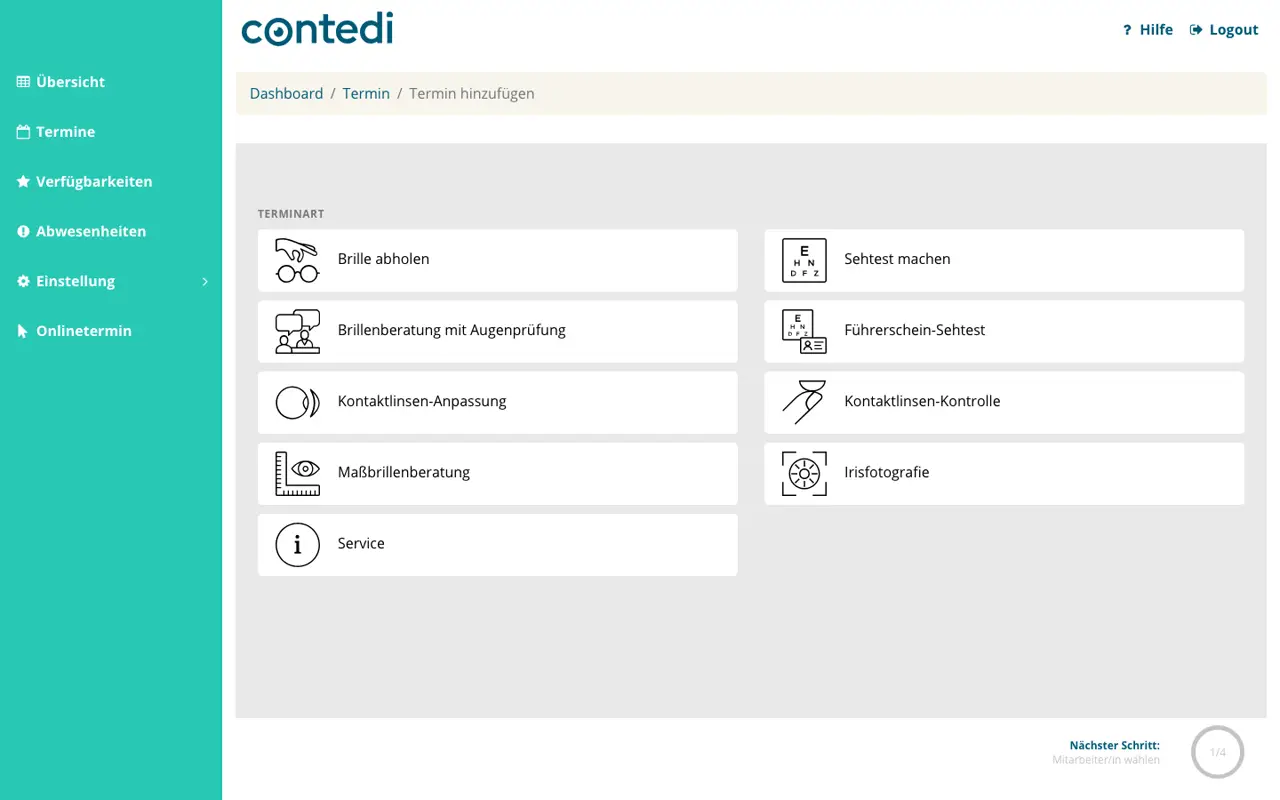Select the fingertip lens icon for Kontaktlinsen-Kontrolle
The width and height of the screenshot is (1280, 800).
[804, 402]
